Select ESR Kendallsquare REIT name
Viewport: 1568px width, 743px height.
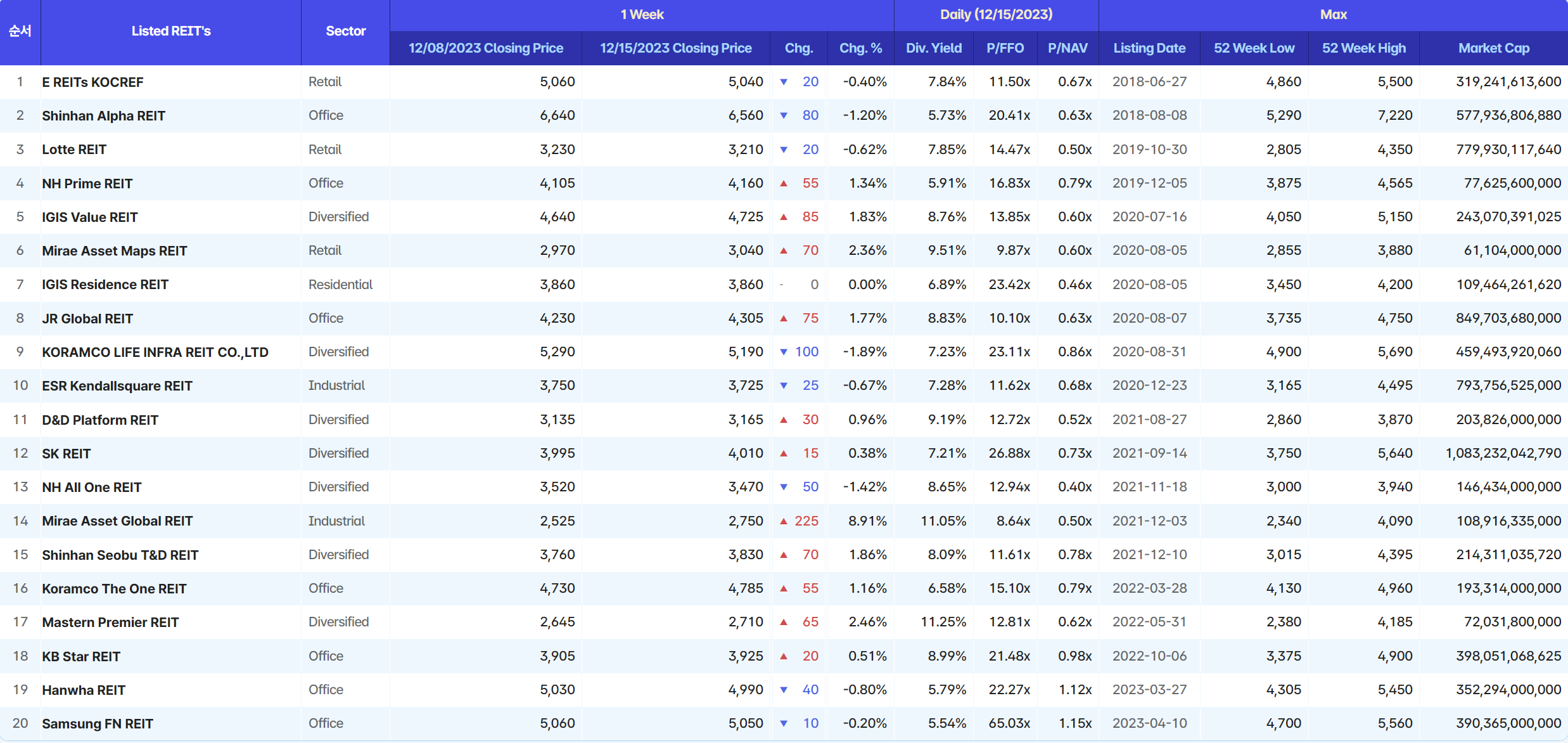[117, 386]
